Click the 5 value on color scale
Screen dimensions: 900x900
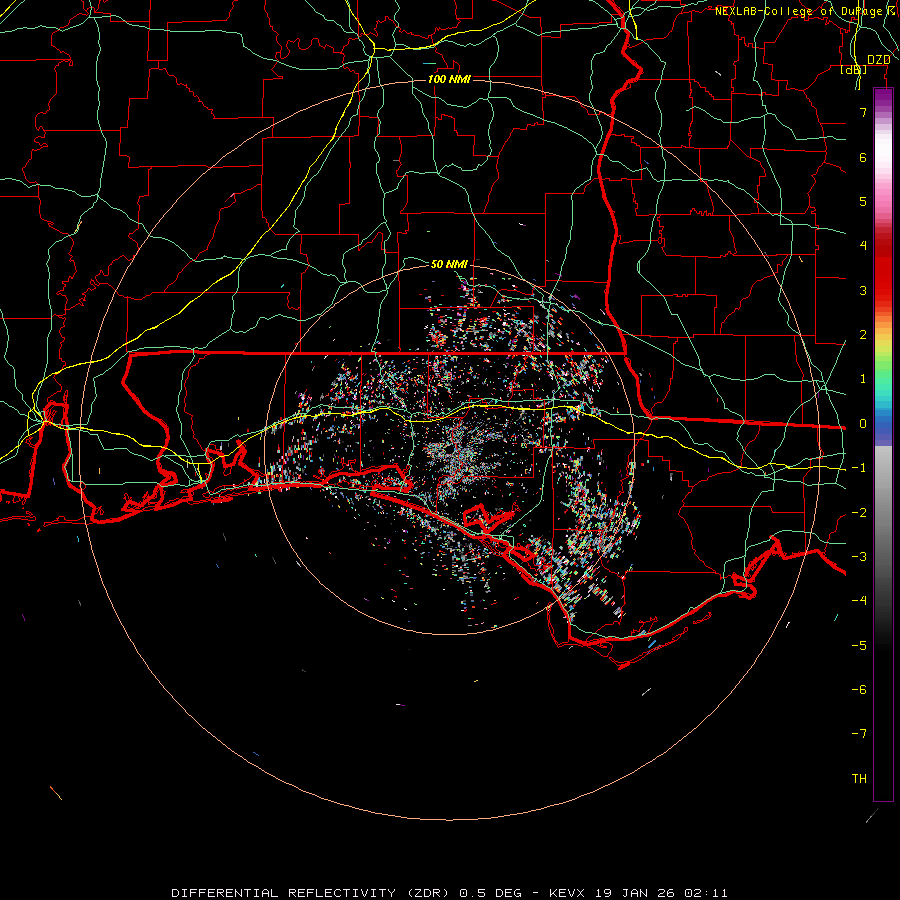(x=863, y=201)
